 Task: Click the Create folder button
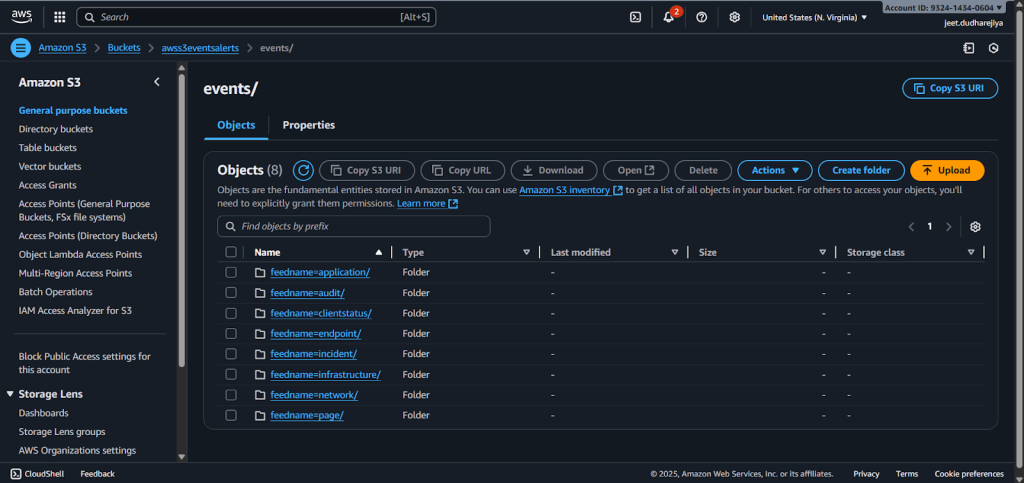click(861, 170)
